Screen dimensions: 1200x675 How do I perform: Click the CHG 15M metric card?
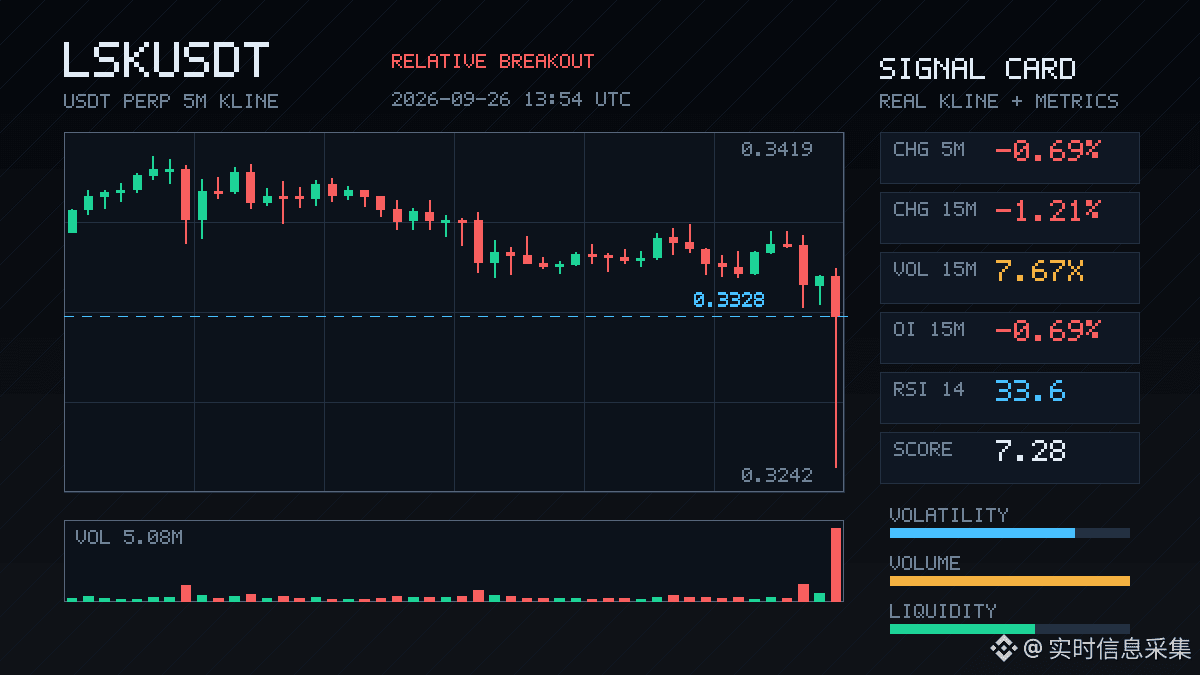click(1009, 217)
